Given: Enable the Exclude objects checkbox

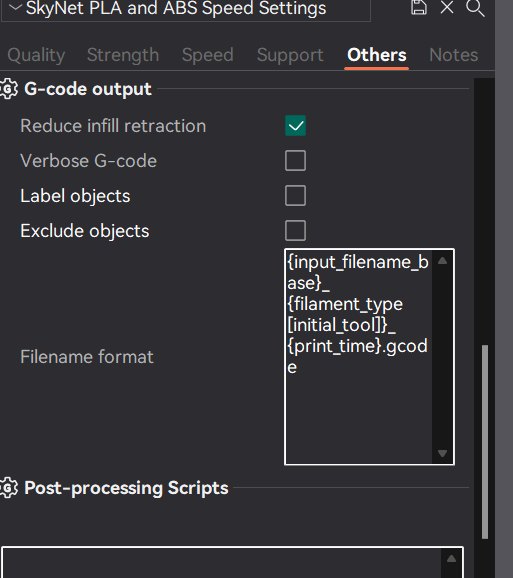Looking at the screenshot, I should click(x=295, y=230).
